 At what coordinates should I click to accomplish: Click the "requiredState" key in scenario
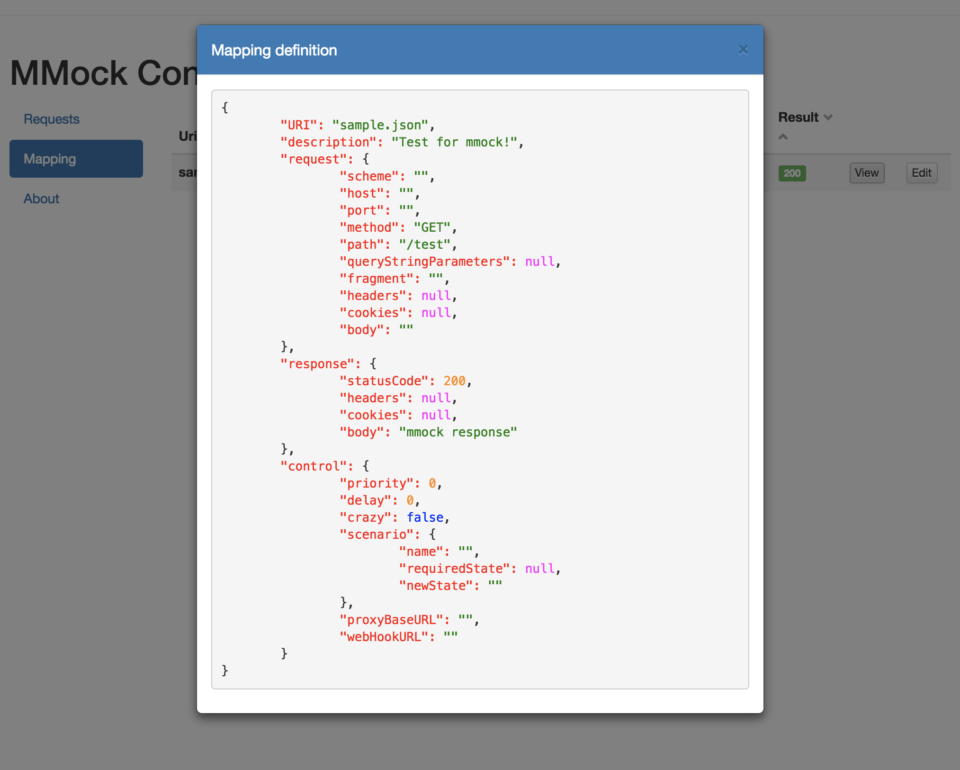[454, 569]
